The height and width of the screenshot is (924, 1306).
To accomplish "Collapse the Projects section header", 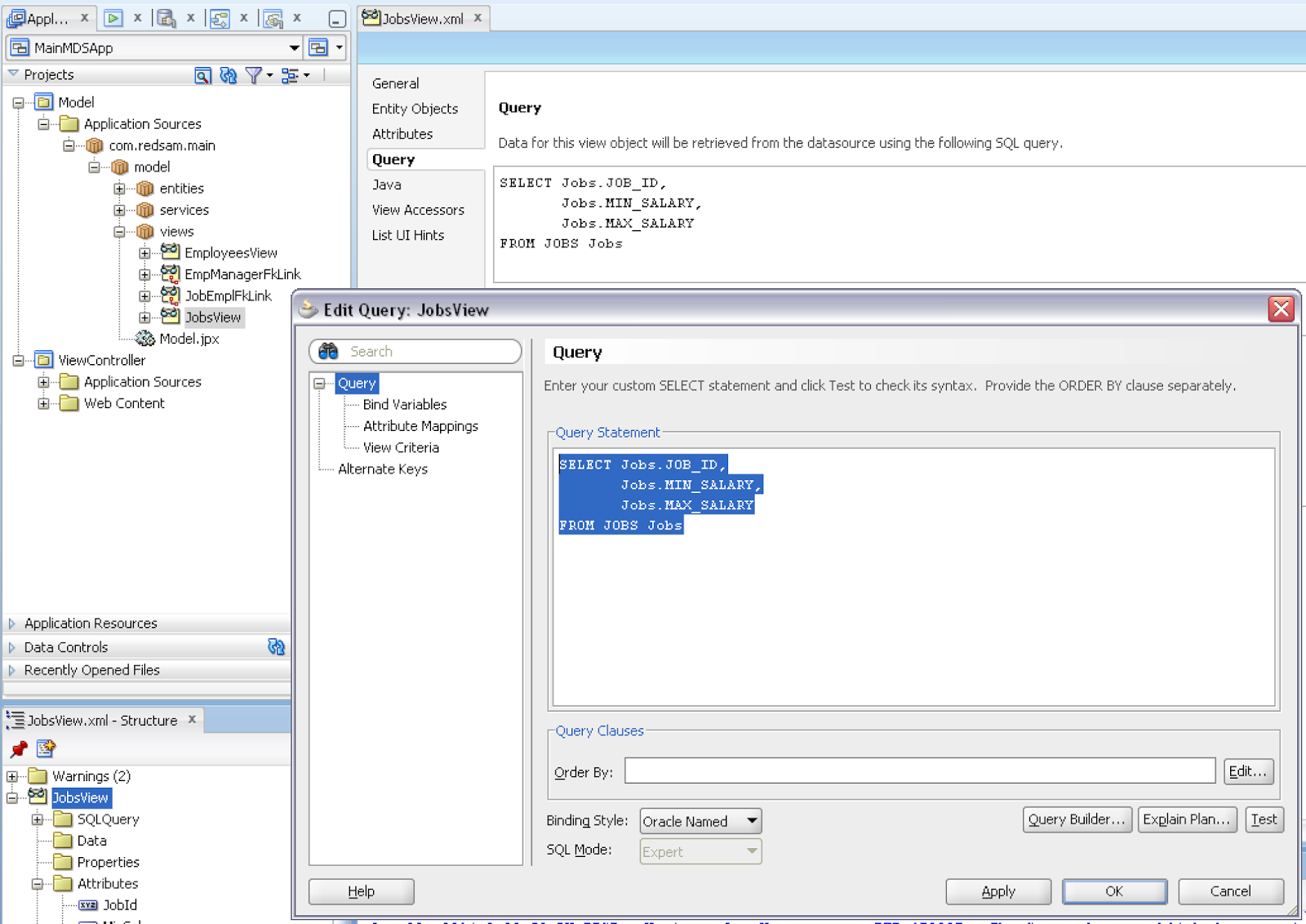I will [x=13, y=74].
